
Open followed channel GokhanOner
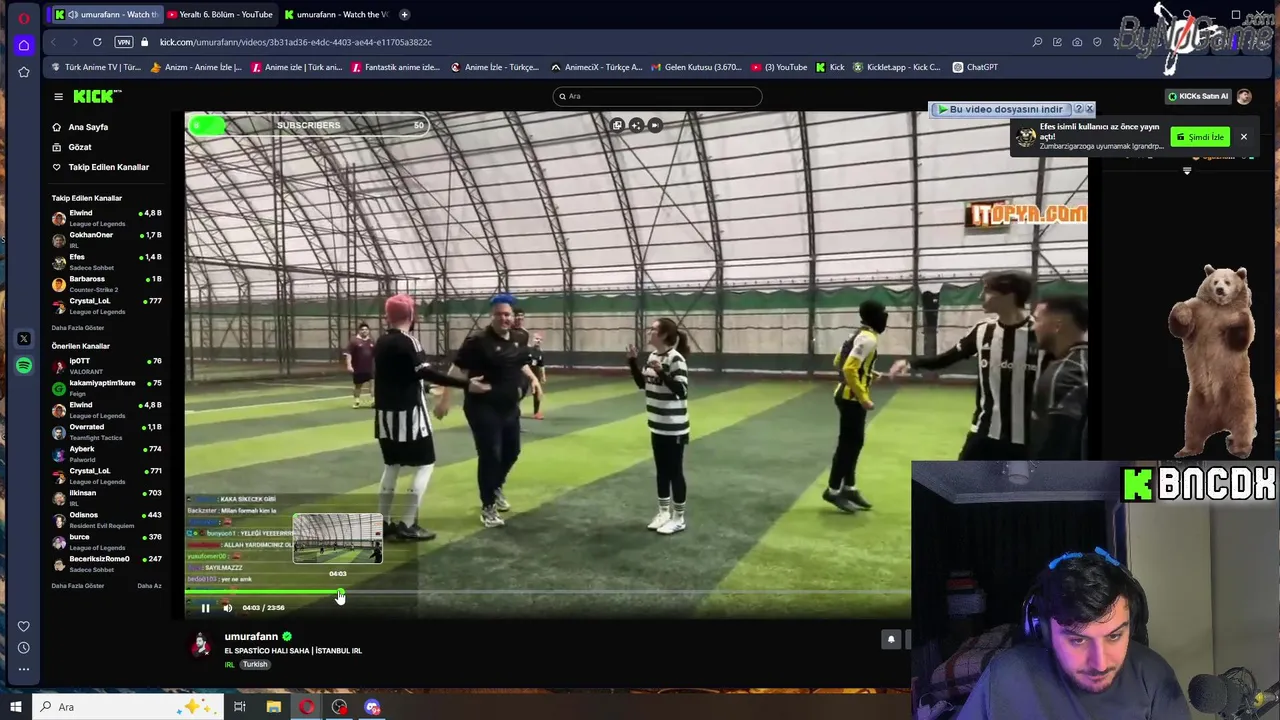pos(107,239)
